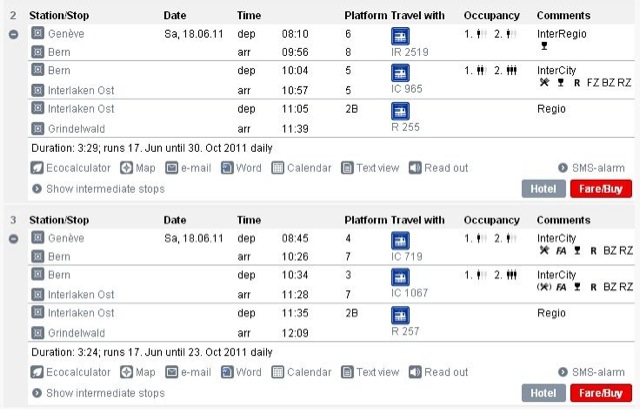Click the R 257 train icon

[400, 315]
